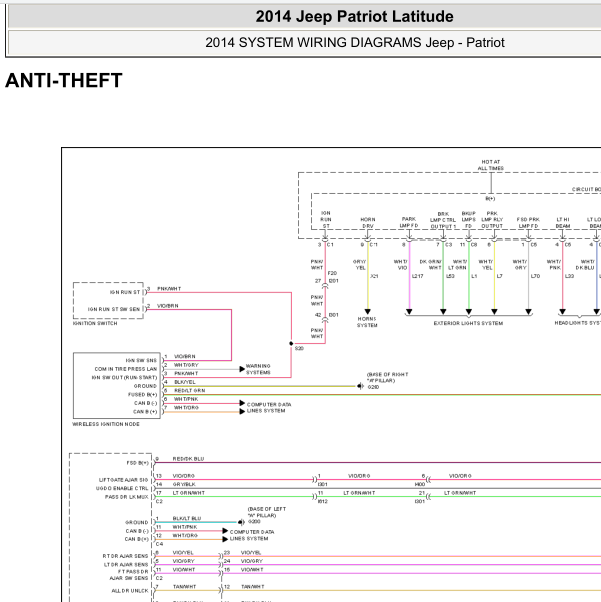
Task: Click the 'ANTI-THEFT' section heading
Action: pyautogui.click(x=64, y=81)
